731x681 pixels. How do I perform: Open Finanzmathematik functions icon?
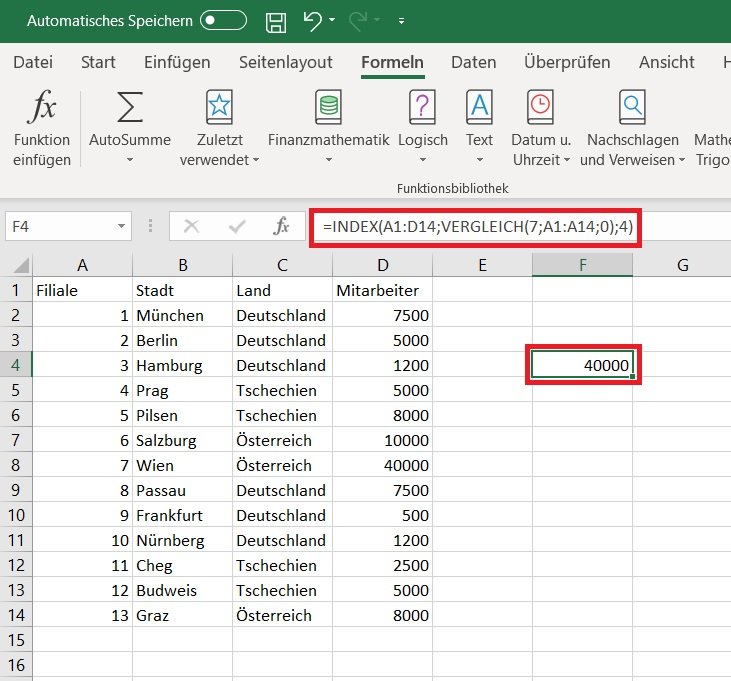[x=327, y=106]
